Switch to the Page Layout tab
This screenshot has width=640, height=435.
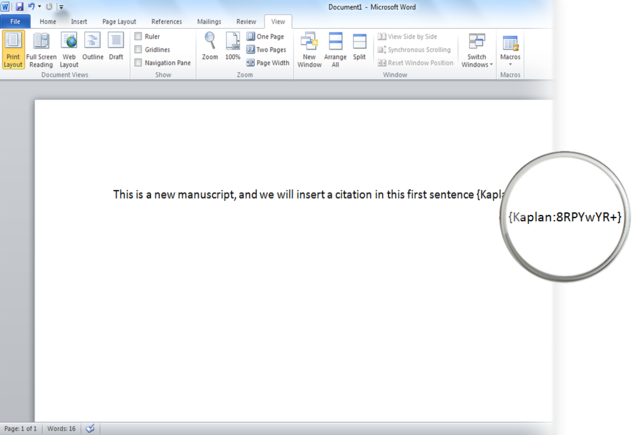coord(119,22)
